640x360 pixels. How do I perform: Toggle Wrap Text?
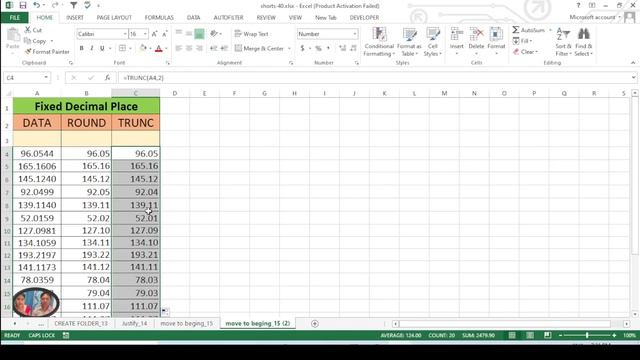coord(251,34)
